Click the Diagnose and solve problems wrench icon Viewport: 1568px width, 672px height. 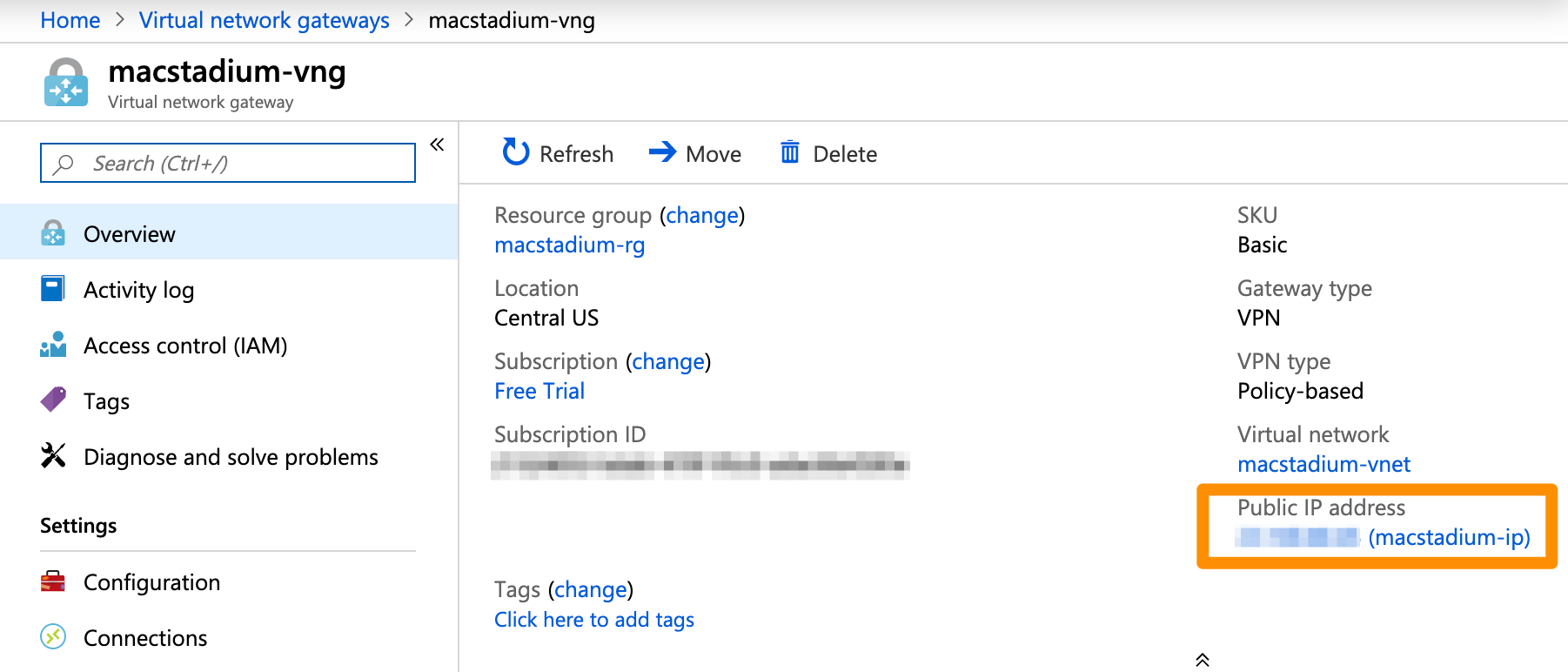pos(53,455)
